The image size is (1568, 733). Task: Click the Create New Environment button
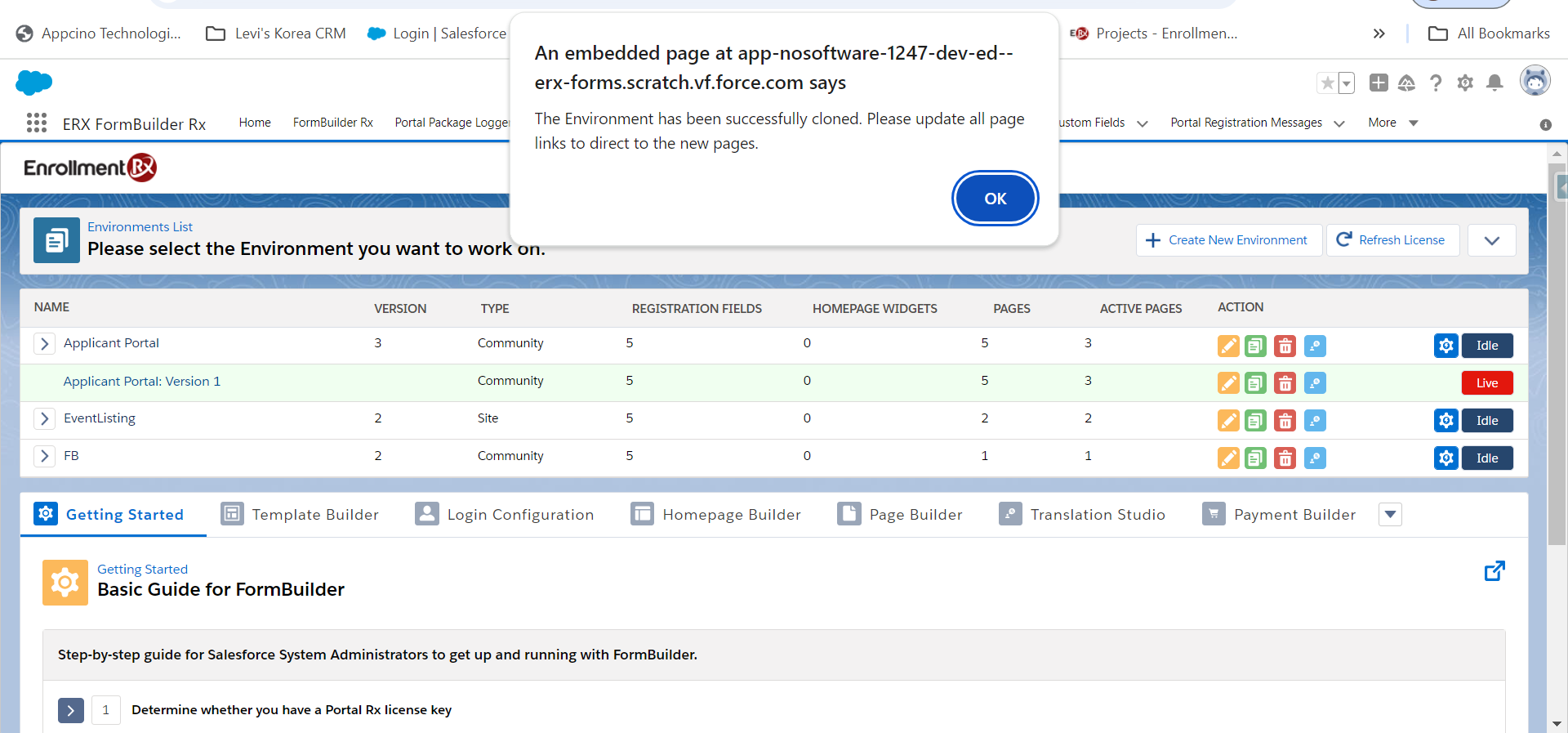click(1228, 240)
